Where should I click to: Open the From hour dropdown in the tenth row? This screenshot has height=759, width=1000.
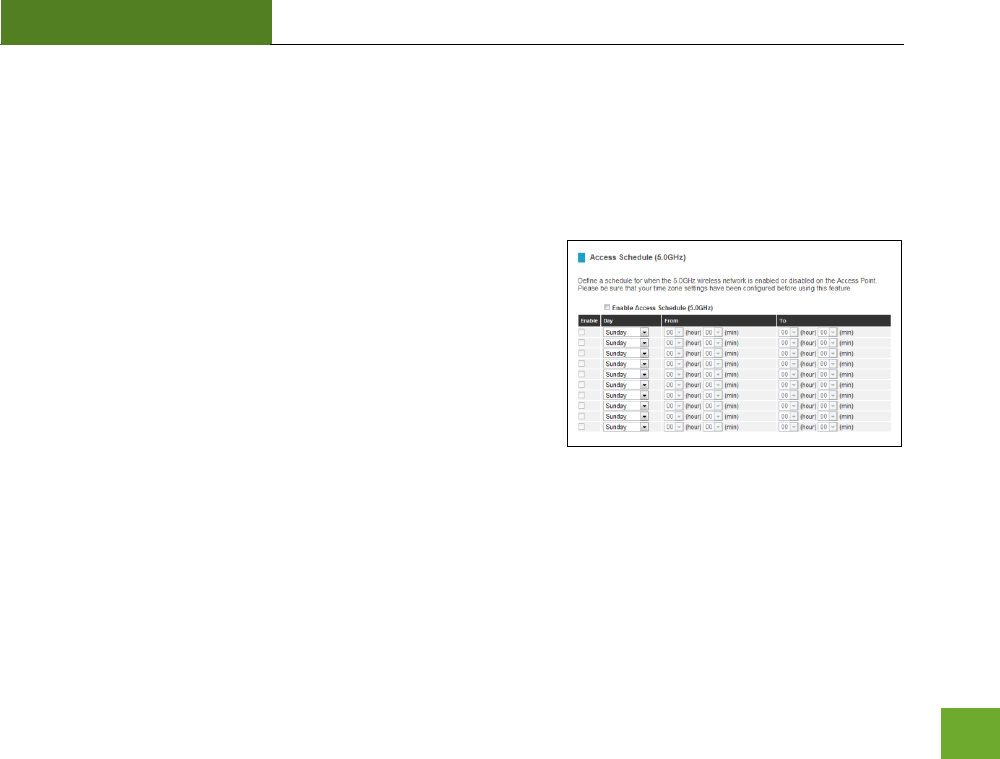click(x=673, y=427)
